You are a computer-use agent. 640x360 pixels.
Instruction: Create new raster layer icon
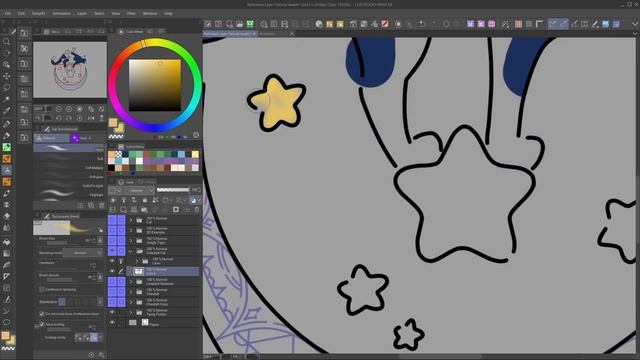pyautogui.click(x=113, y=210)
